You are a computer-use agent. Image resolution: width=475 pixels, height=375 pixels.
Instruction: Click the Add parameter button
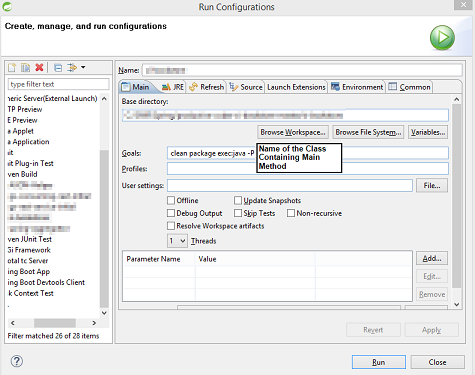[432, 258]
